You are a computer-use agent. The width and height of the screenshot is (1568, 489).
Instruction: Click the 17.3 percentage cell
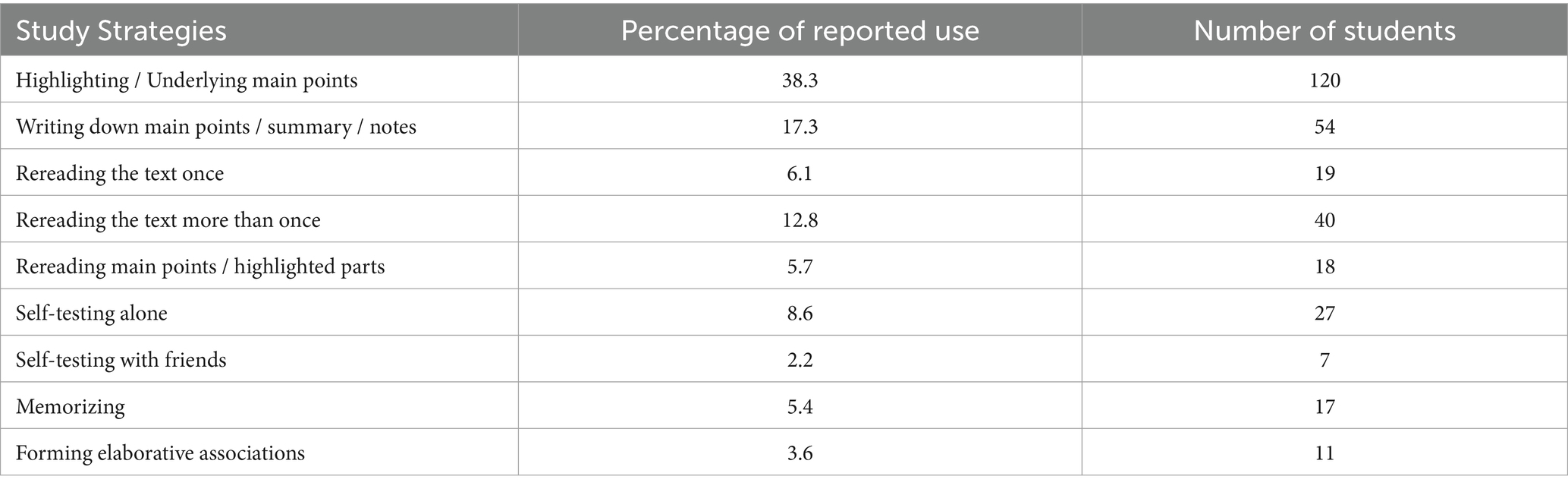pyautogui.click(x=800, y=127)
